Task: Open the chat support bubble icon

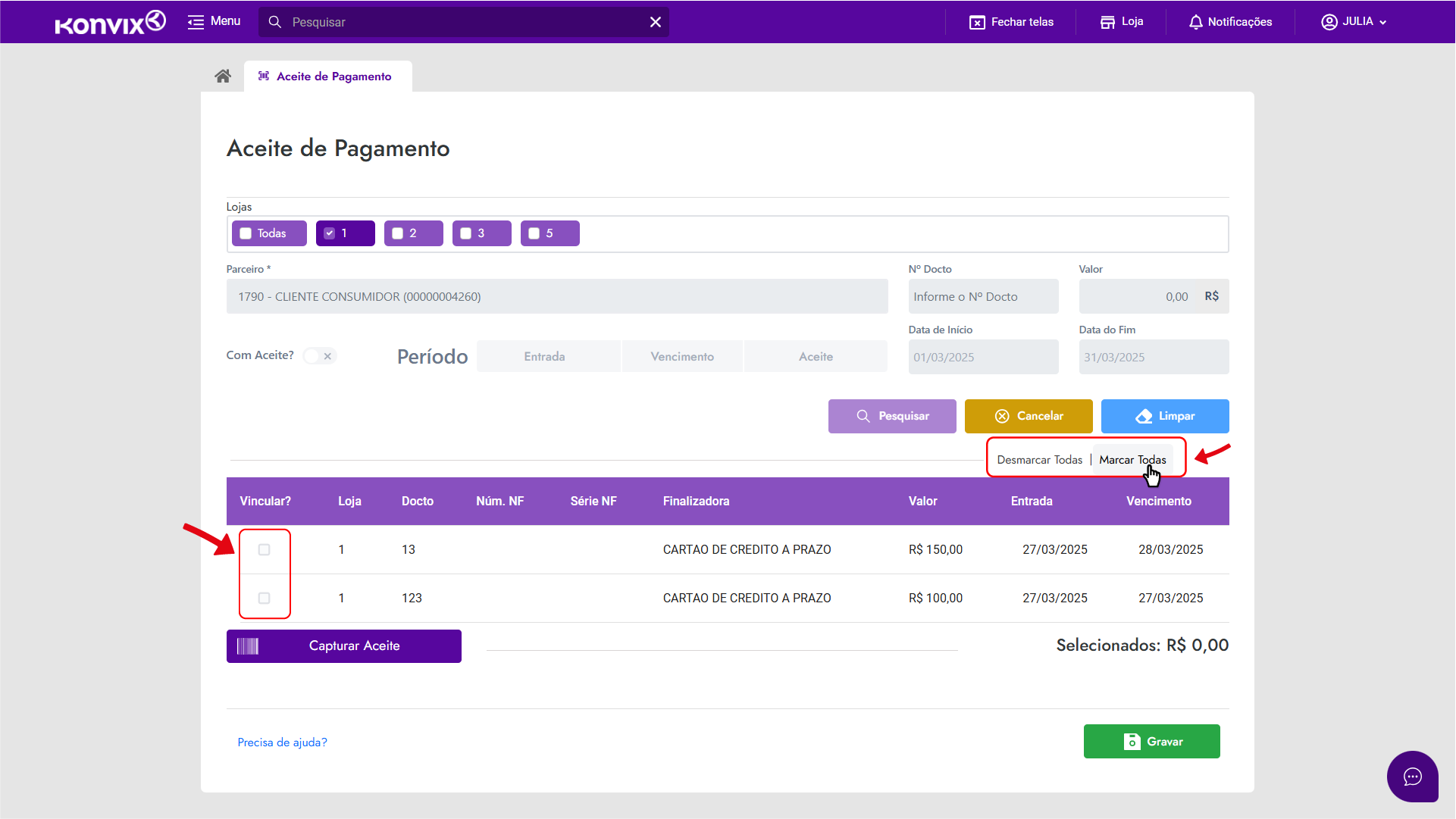Action: click(1412, 776)
